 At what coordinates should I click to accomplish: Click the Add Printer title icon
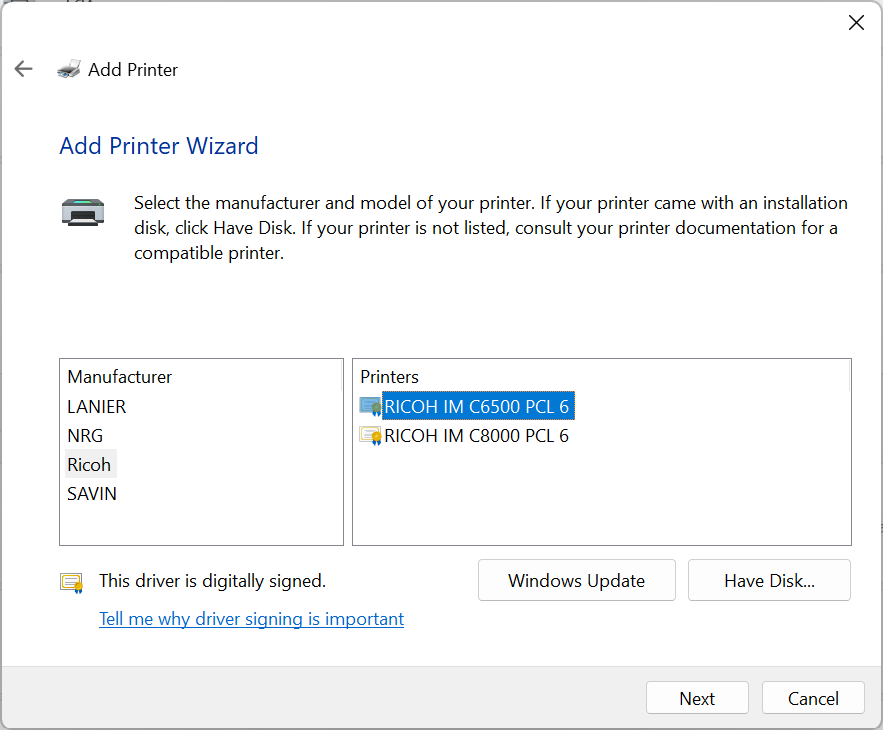click(x=69, y=69)
